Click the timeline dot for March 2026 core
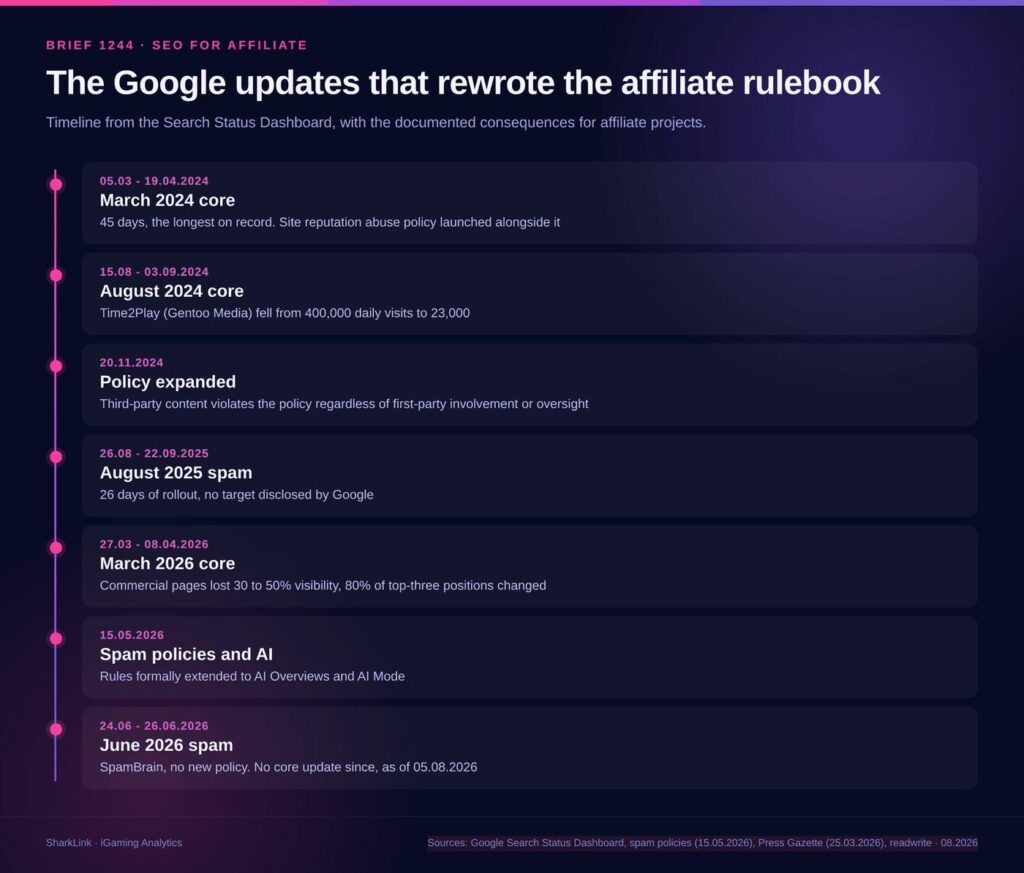 point(56,548)
